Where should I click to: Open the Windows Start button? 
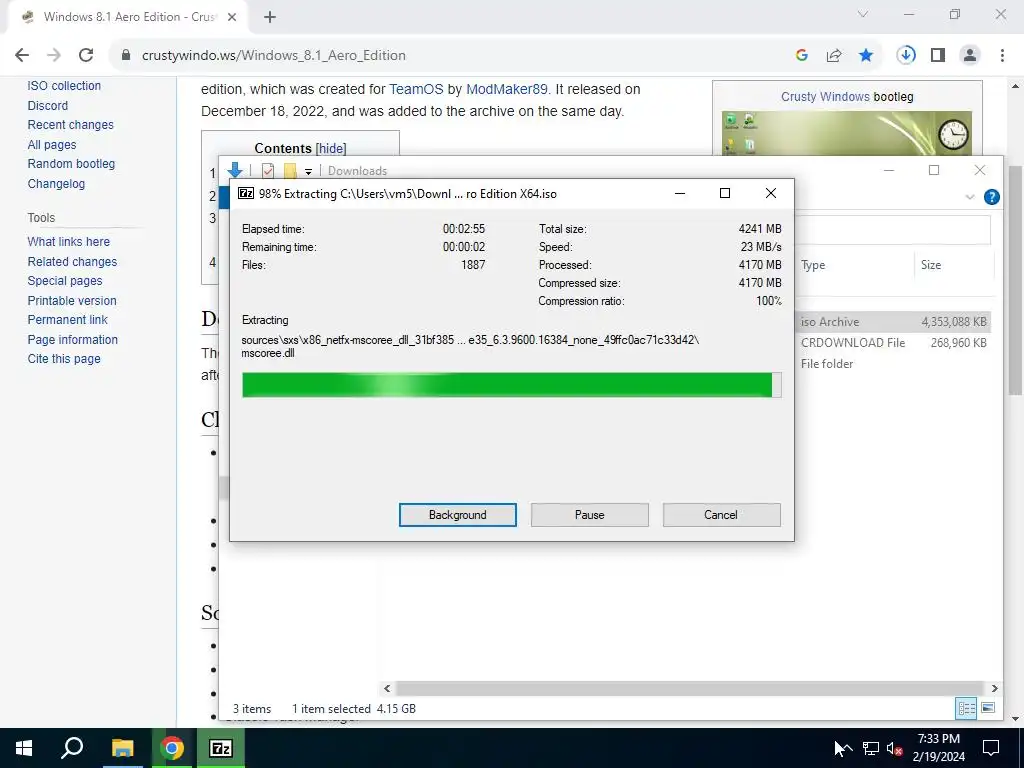pos(24,748)
